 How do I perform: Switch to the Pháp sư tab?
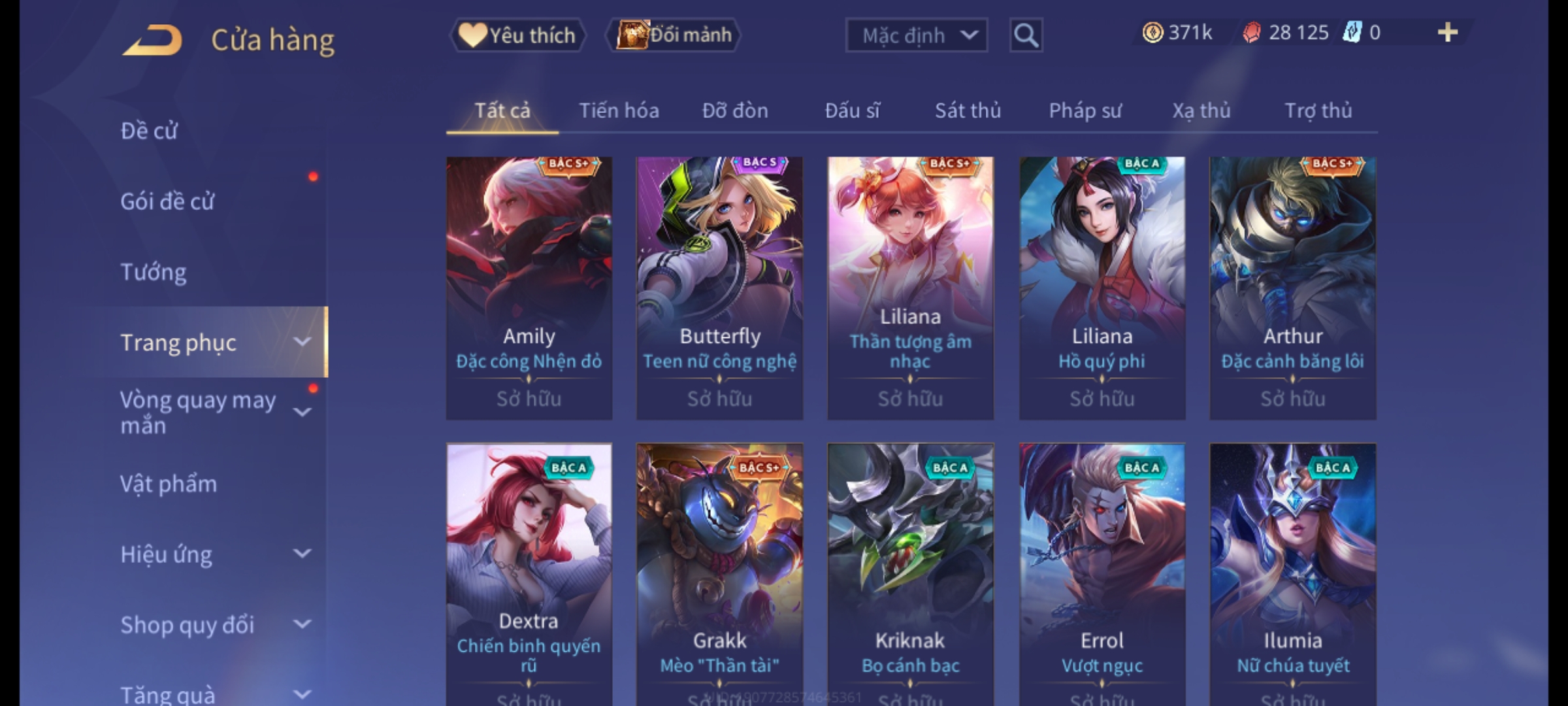[1085, 110]
